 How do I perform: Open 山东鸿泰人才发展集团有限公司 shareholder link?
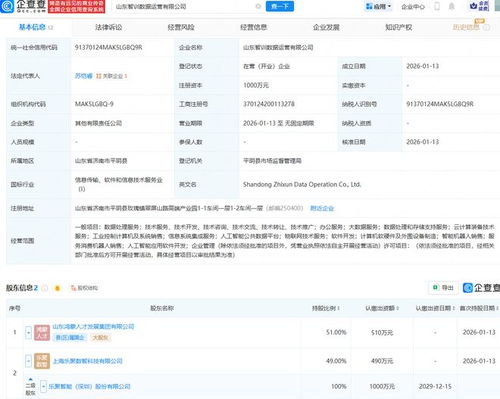pos(93,326)
